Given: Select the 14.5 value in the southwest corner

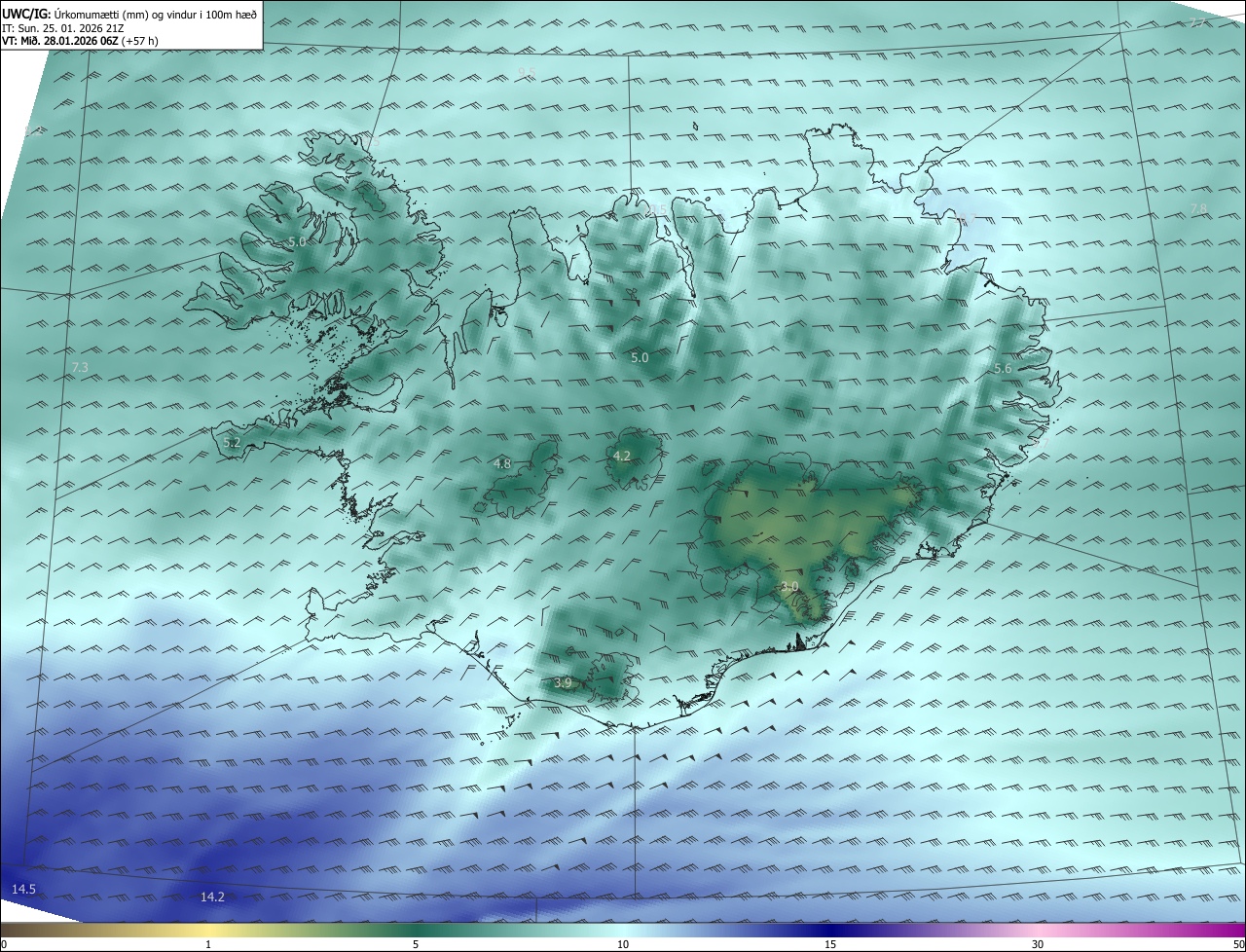Looking at the screenshot, I should point(23,890).
